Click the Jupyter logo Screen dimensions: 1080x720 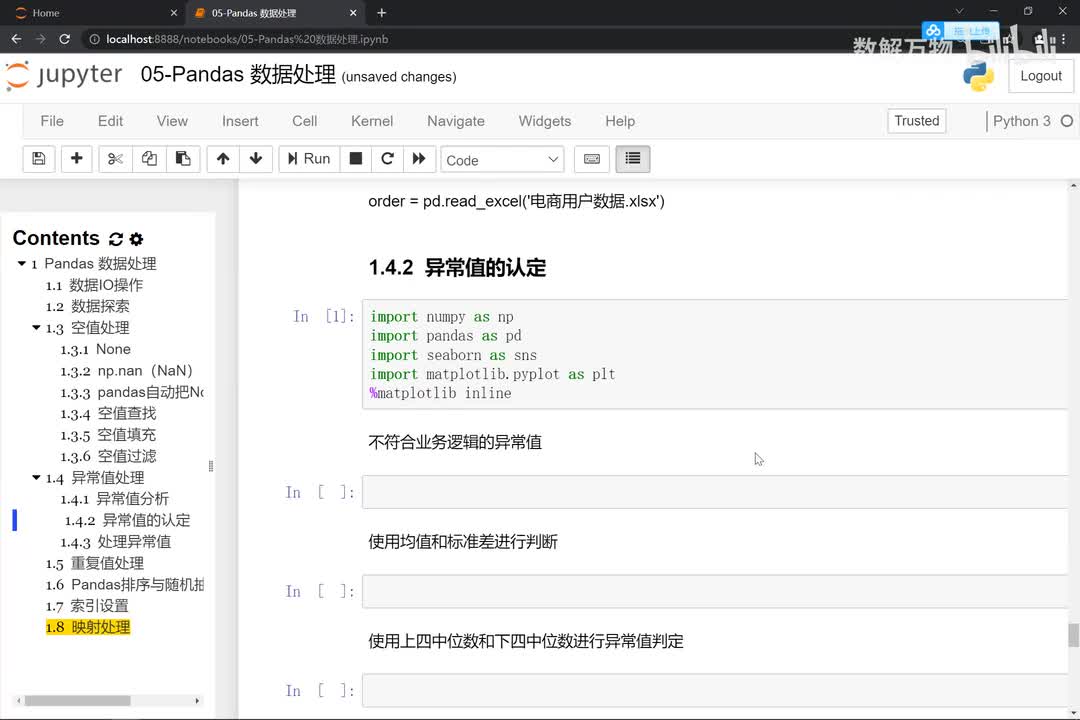pyautogui.click(x=64, y=75)
